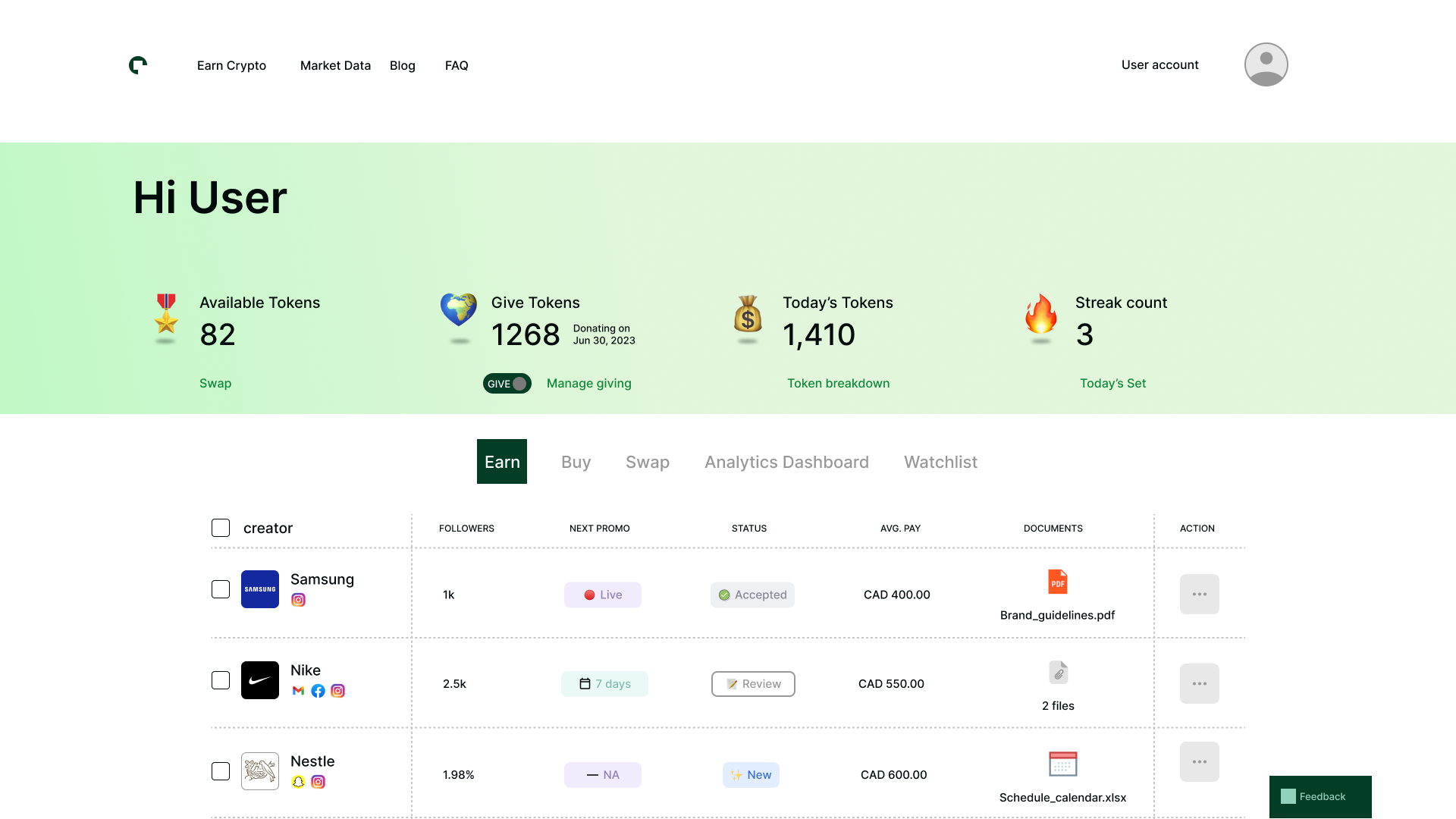Screen dimensions: 1456x819
Task: Open the Schedule_calendar.xlsx spreadsheet icon
Action: click(1062, 764)
